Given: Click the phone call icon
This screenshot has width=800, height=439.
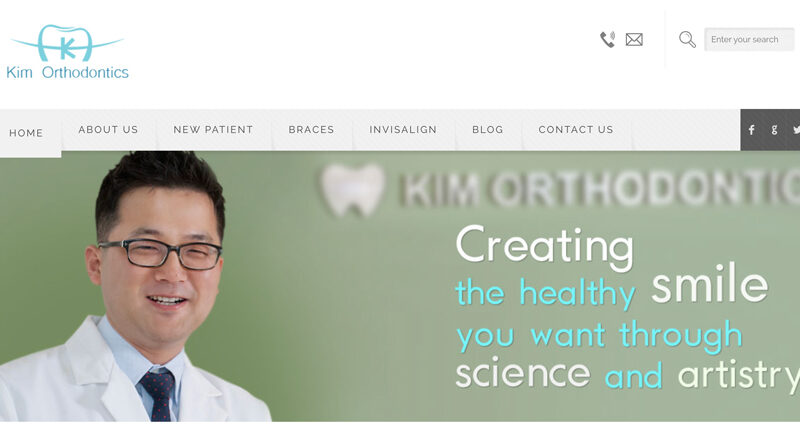Looking at the screenshot, I should (607, 39).
